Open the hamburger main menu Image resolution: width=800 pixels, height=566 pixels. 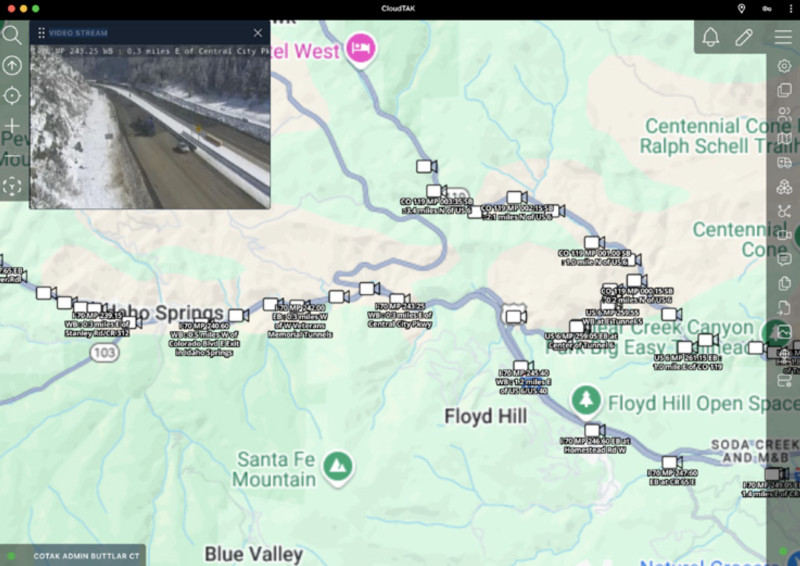783,37
